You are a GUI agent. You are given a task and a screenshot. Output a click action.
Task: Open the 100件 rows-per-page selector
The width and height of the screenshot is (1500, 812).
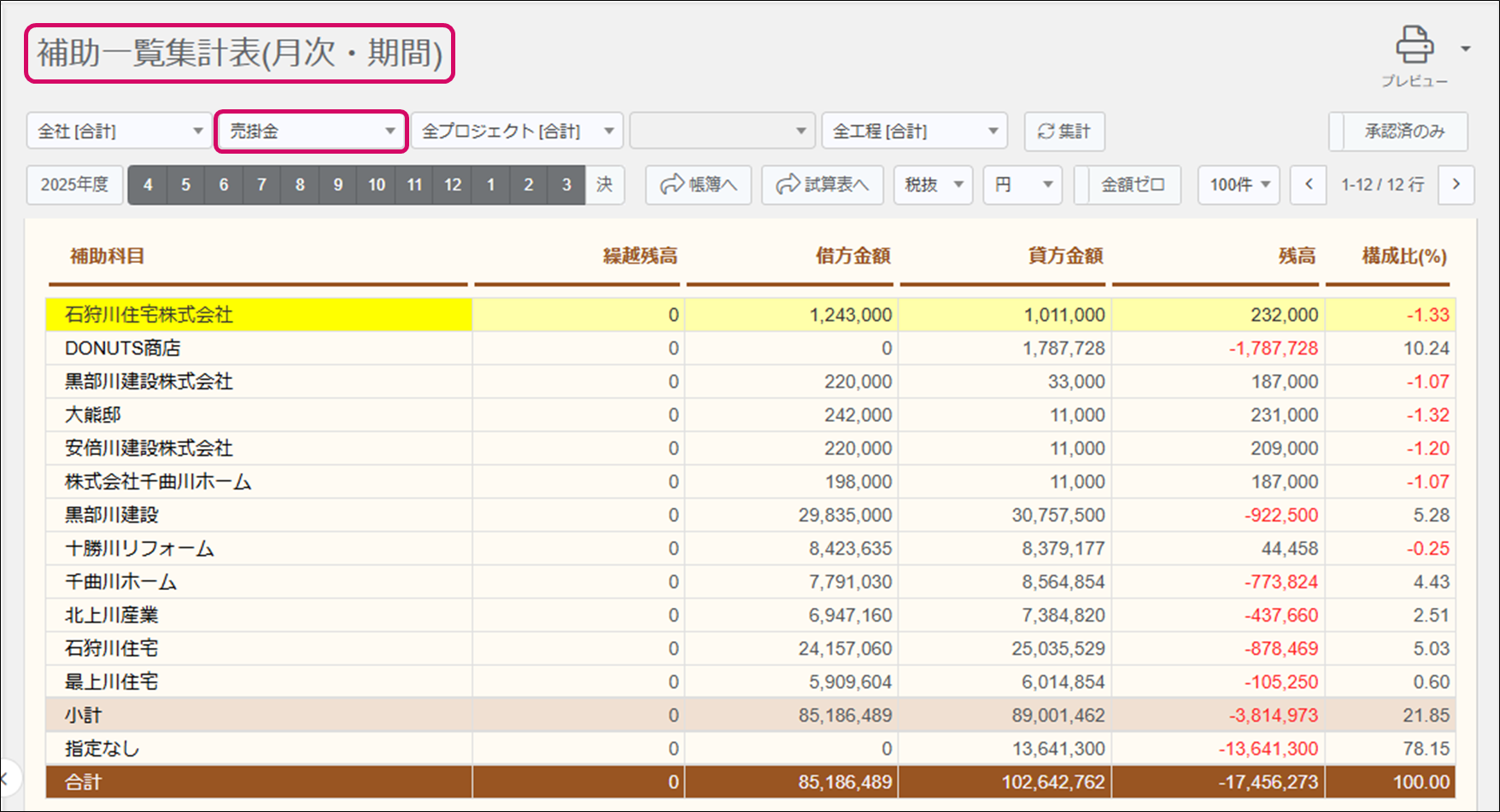[1239, 184]
